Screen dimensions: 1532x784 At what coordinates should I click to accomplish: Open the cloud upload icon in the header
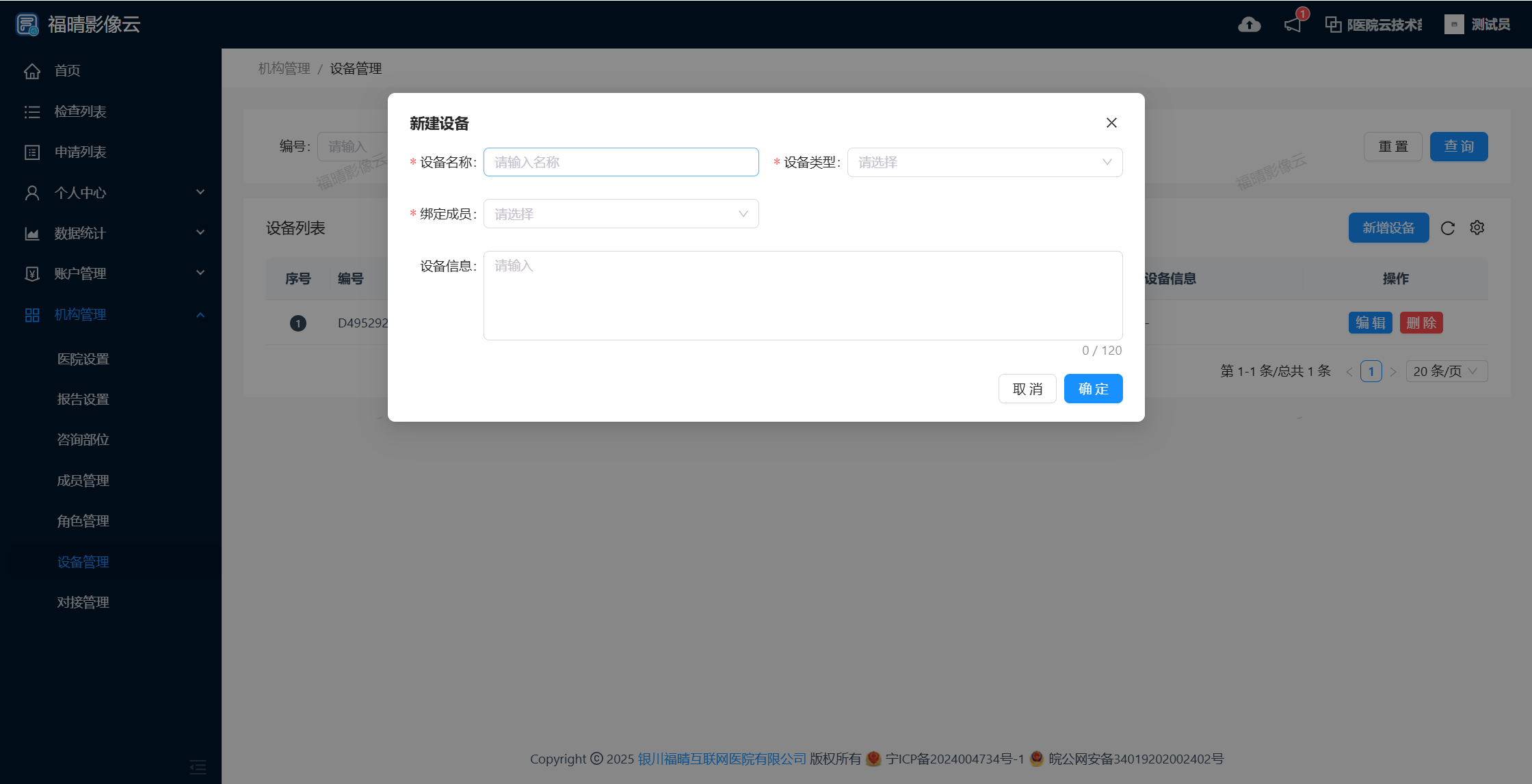tap(1250, 24)
